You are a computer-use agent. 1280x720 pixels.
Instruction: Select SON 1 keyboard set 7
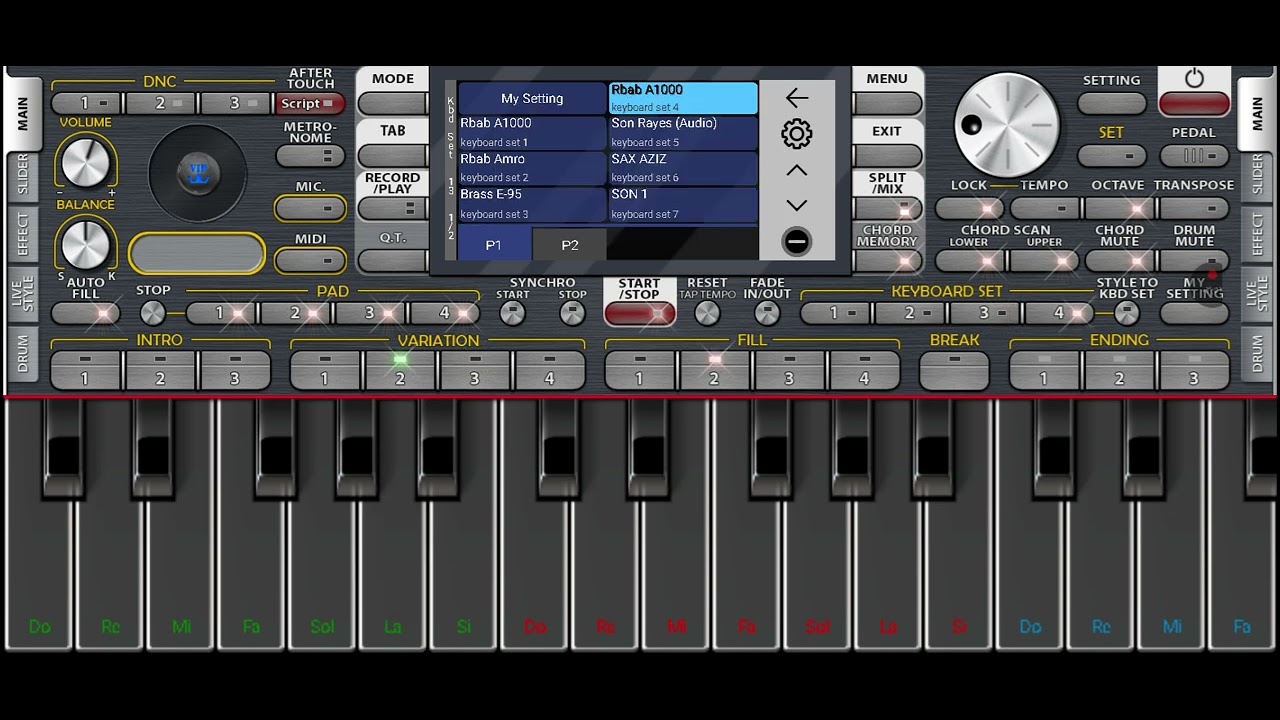pyautogui.click(x=683, y=204)
